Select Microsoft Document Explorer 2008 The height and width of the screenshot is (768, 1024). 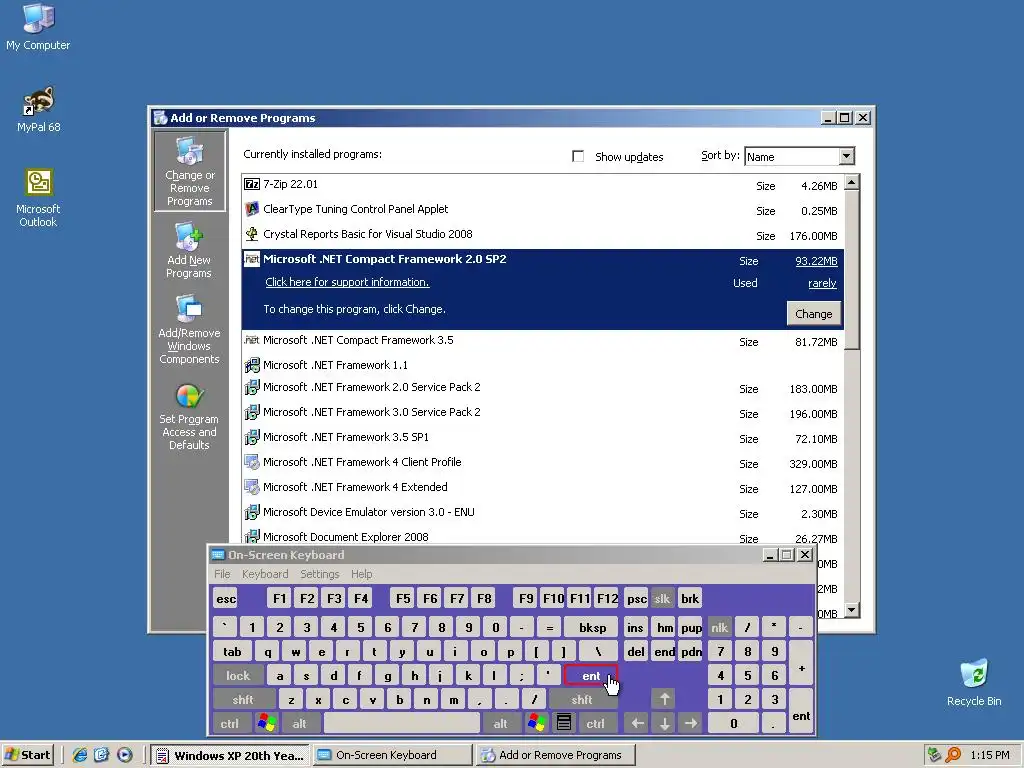pyautogui.click(x=543, y=537)
